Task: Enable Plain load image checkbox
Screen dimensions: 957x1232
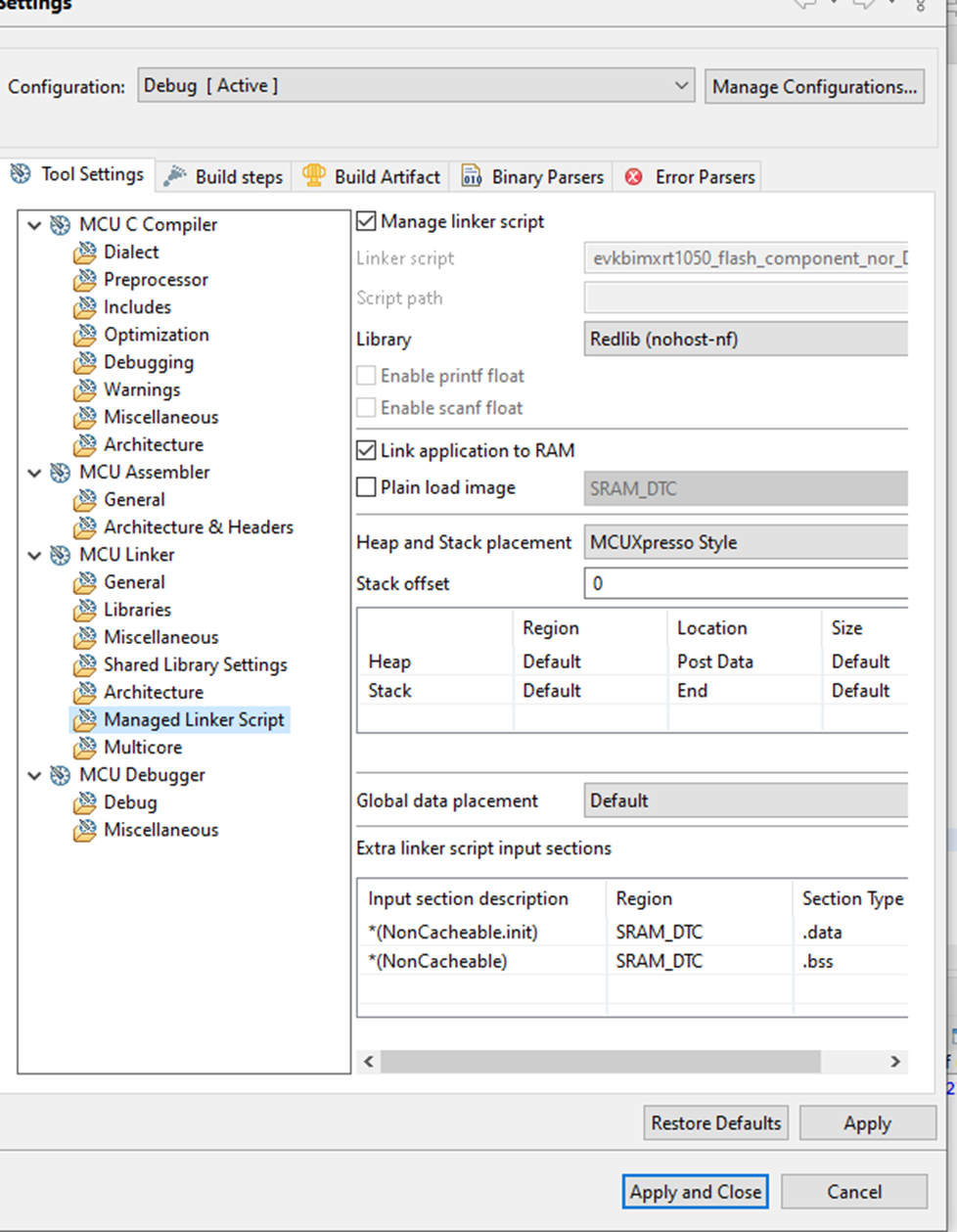Action: click(x=367, y=487)
